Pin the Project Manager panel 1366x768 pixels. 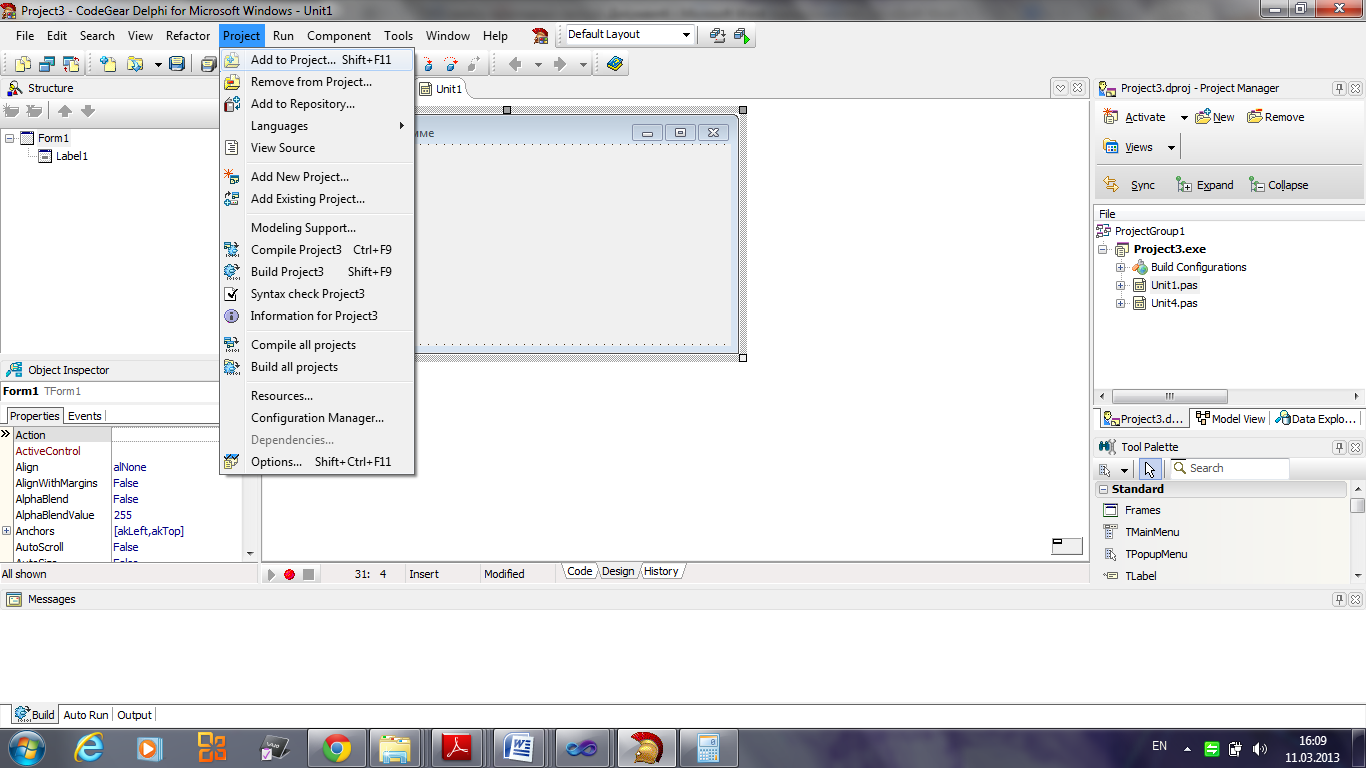click(x=1340, y=88)
